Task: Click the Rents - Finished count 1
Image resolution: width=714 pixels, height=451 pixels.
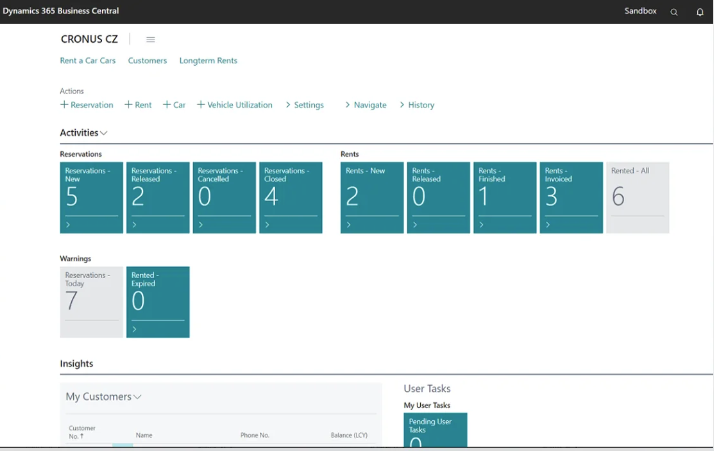Action: 484,197
